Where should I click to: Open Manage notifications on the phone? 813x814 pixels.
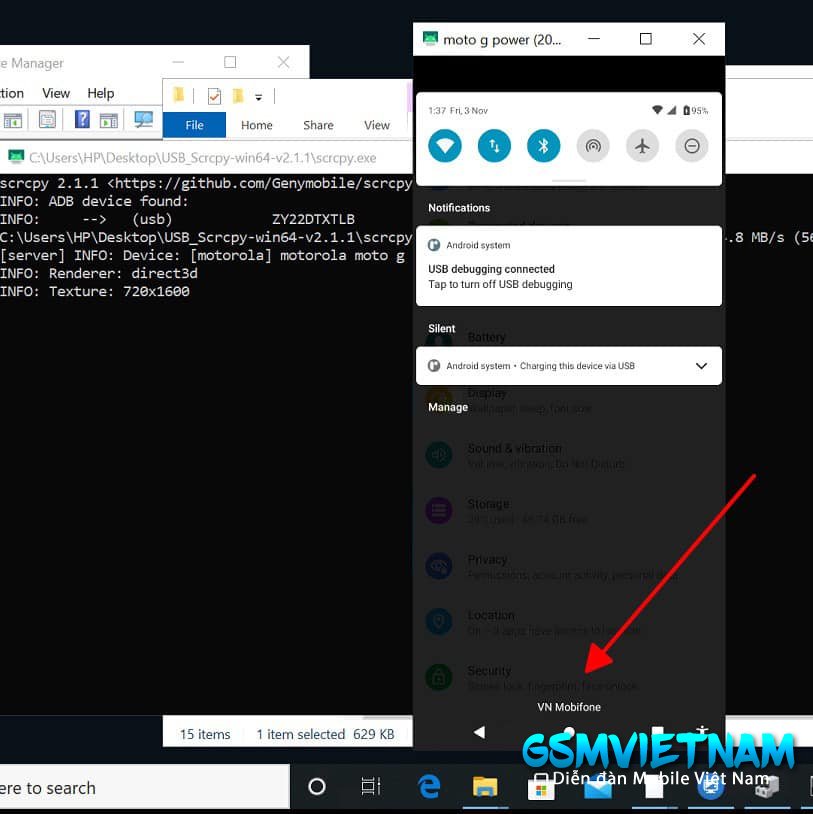[x=448, y=408]
